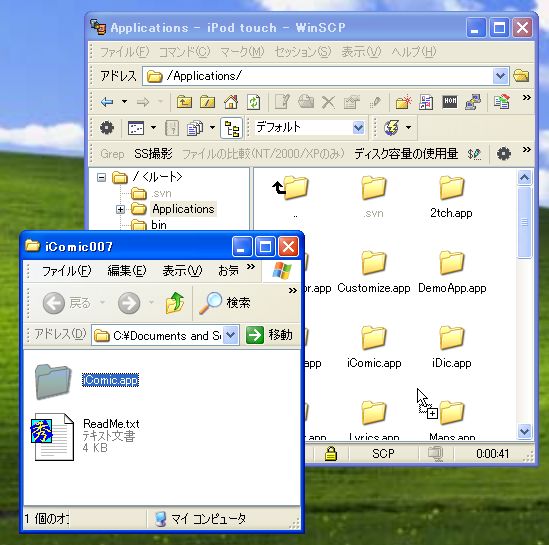Expand hidden menus chevron in iComic007 menu bar
Screen dimensions: 549x545
pos(251,267)
